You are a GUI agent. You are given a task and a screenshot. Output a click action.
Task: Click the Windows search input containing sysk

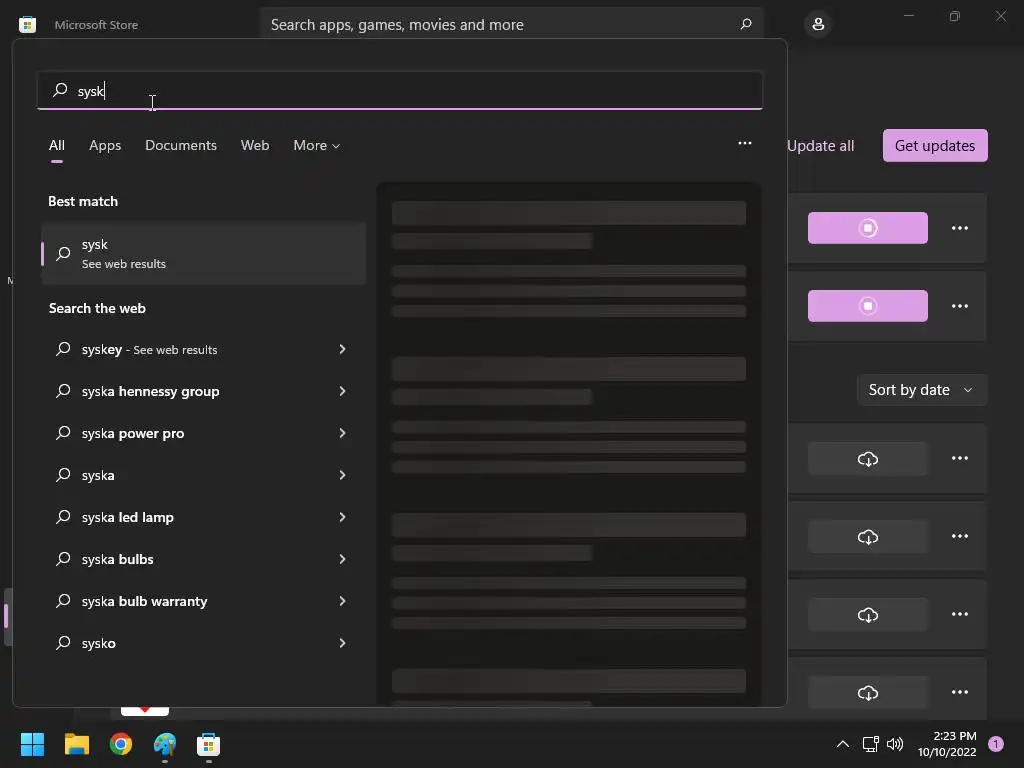(400, 90)
